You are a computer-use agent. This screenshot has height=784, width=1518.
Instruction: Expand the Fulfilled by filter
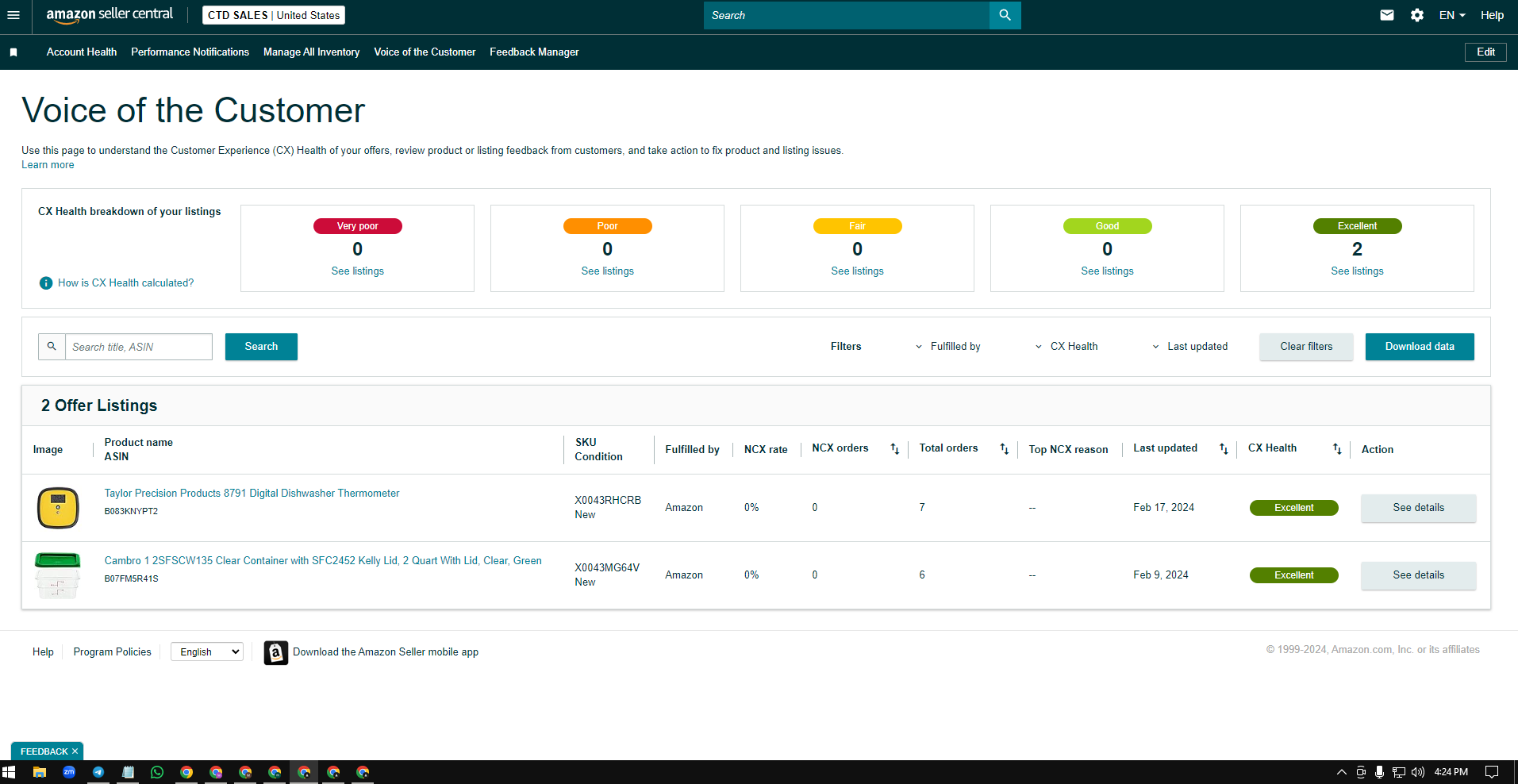pos(947,347)
